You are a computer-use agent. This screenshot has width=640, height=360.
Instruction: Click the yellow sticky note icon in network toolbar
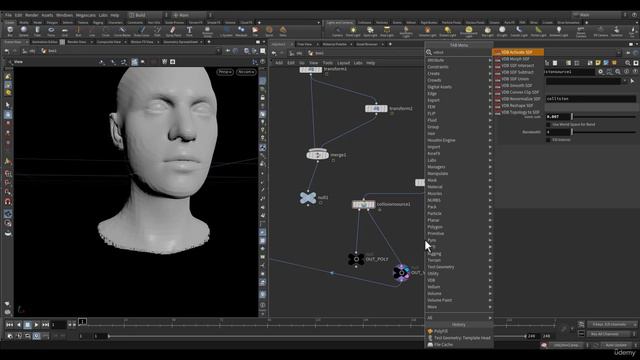coord(598,63)
